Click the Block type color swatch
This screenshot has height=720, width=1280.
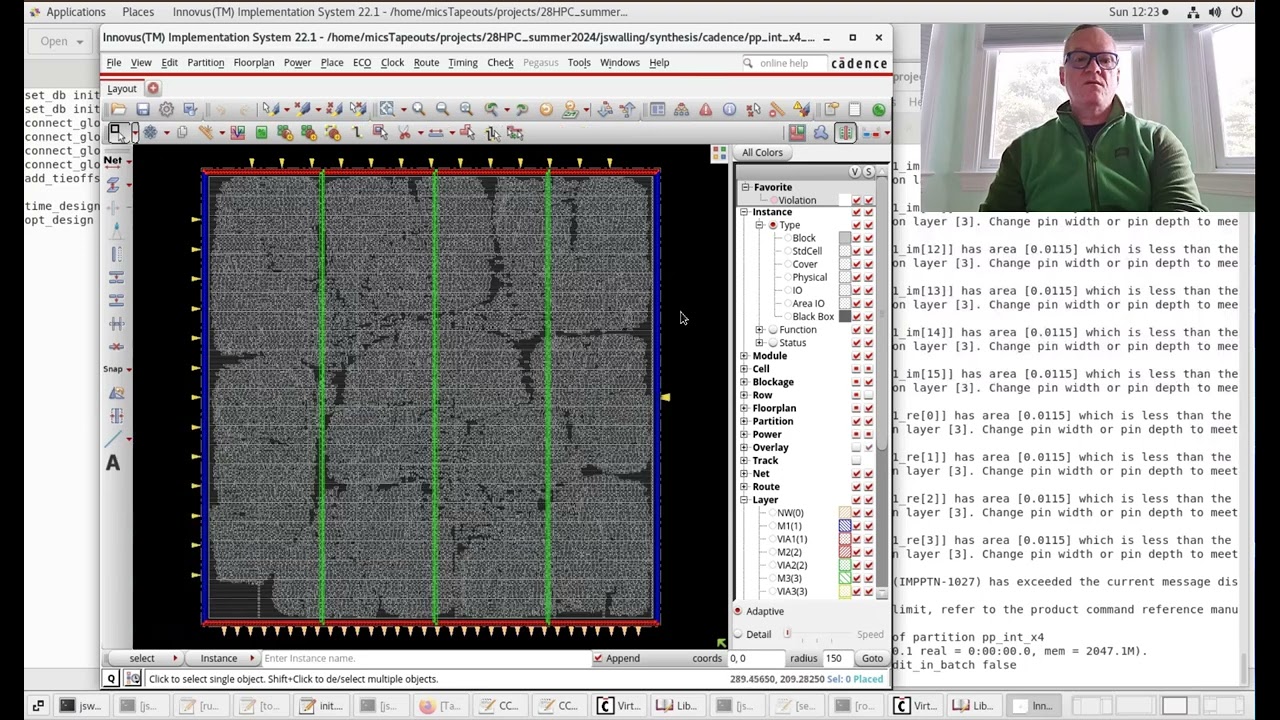845,238
